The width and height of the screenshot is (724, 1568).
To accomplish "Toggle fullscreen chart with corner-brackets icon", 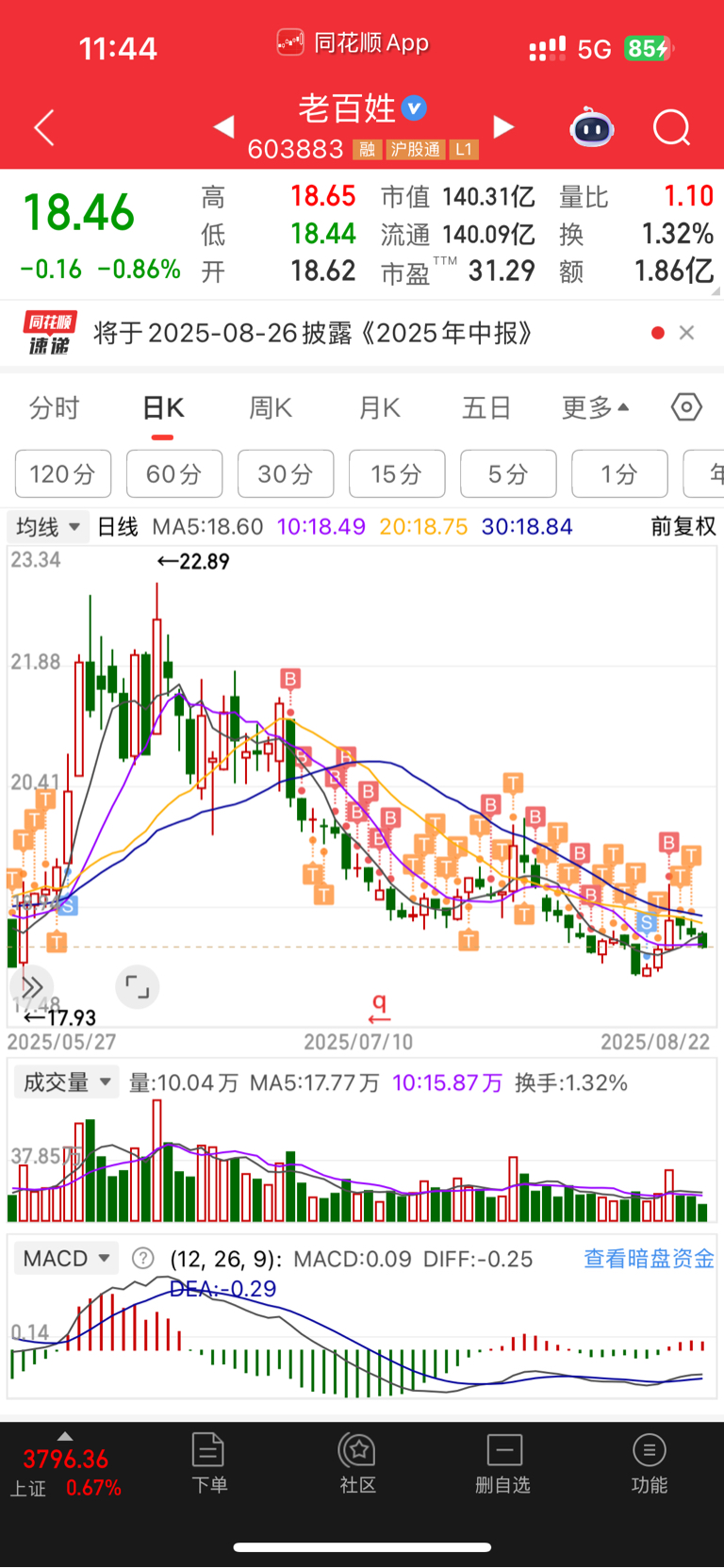I will pos(138,987).
